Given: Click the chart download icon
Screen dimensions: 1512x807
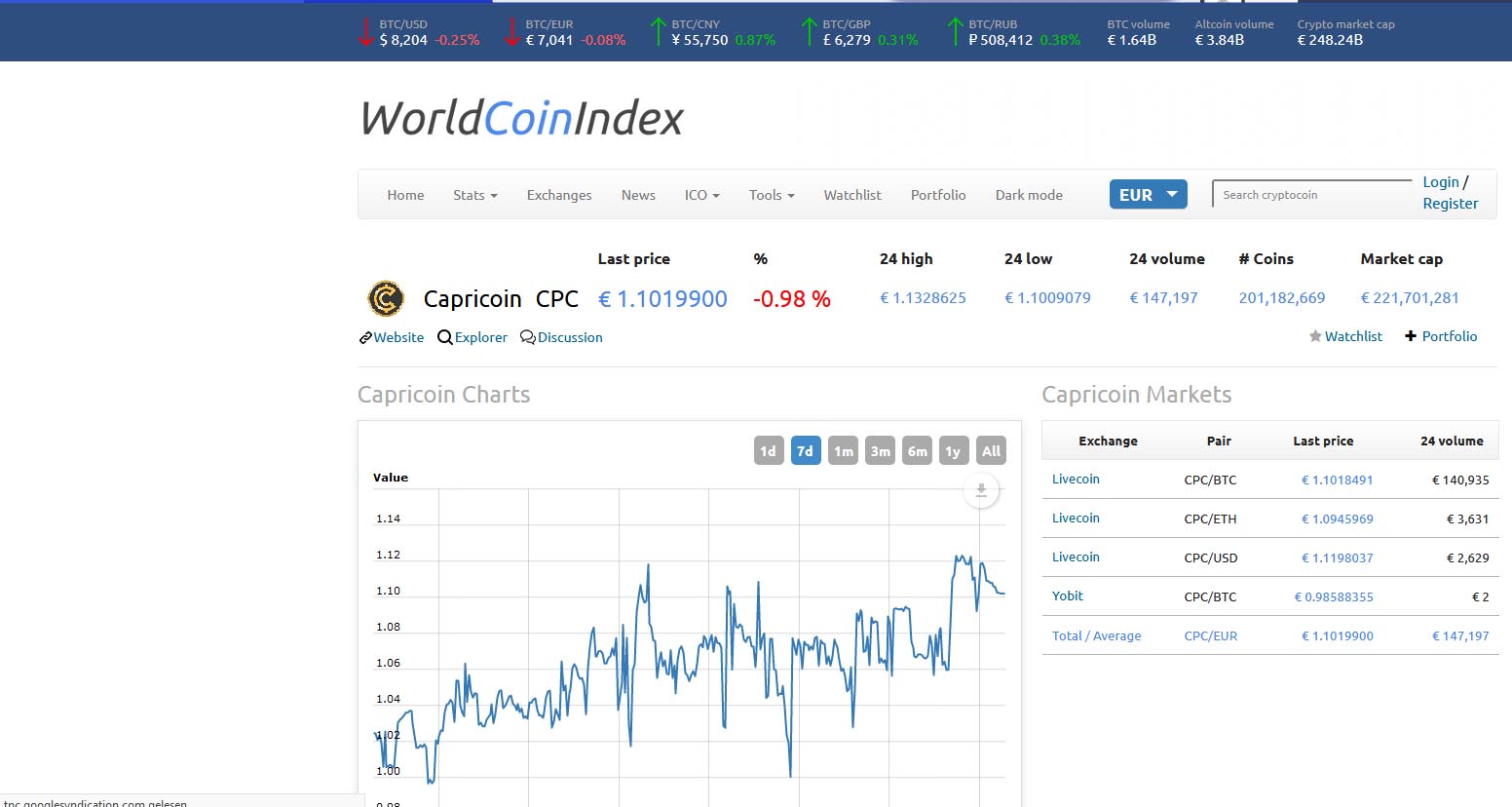Looking at the screenshot, I should click(x=981, y=490).
